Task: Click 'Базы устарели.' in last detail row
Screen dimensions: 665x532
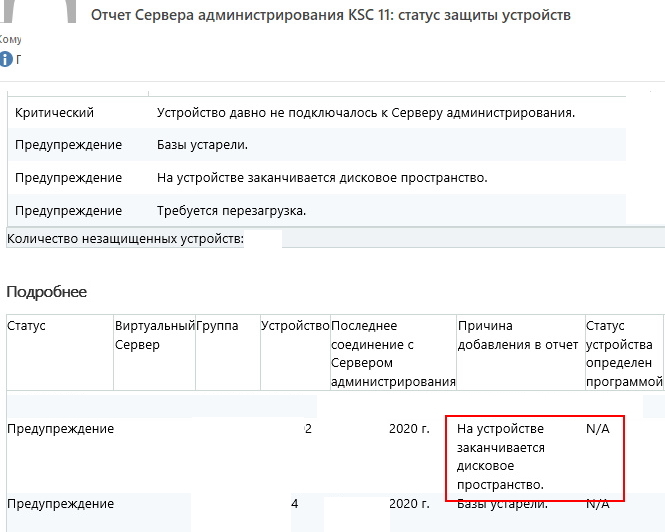Action: pyautogui.click(x=502, y=504)
